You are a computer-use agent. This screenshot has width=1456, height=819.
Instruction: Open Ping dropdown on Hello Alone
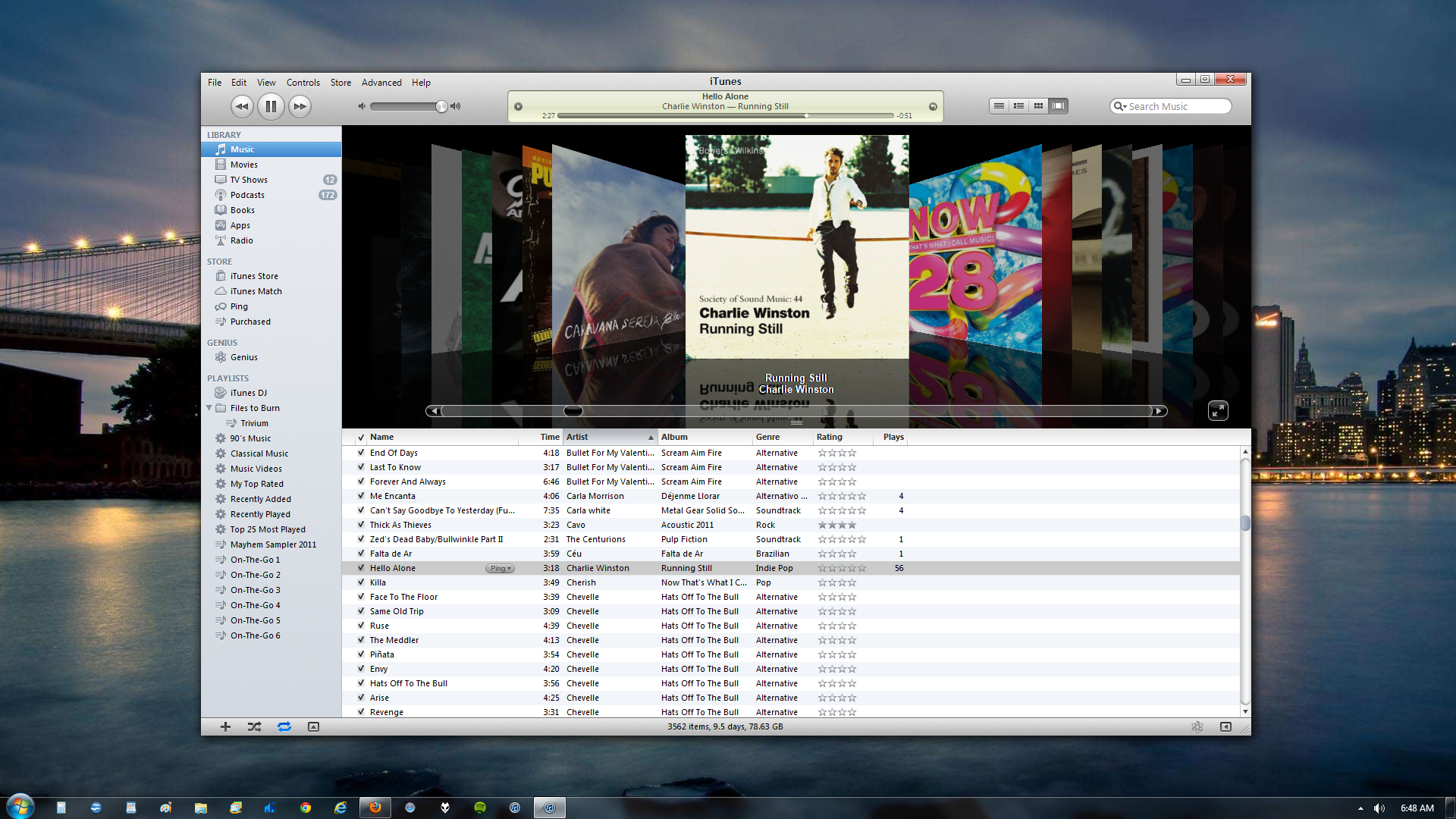click(x=500, y=569)
